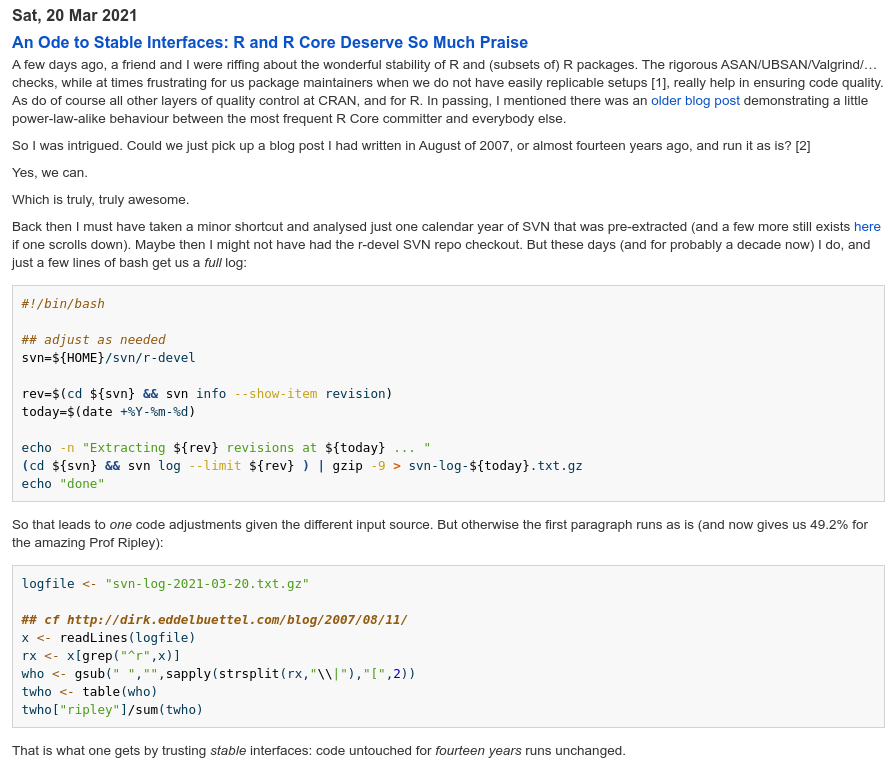Click the italic word 'one' in 'one code adjustments'
This screenshot has width=895, height=765.
coord(120,525)
